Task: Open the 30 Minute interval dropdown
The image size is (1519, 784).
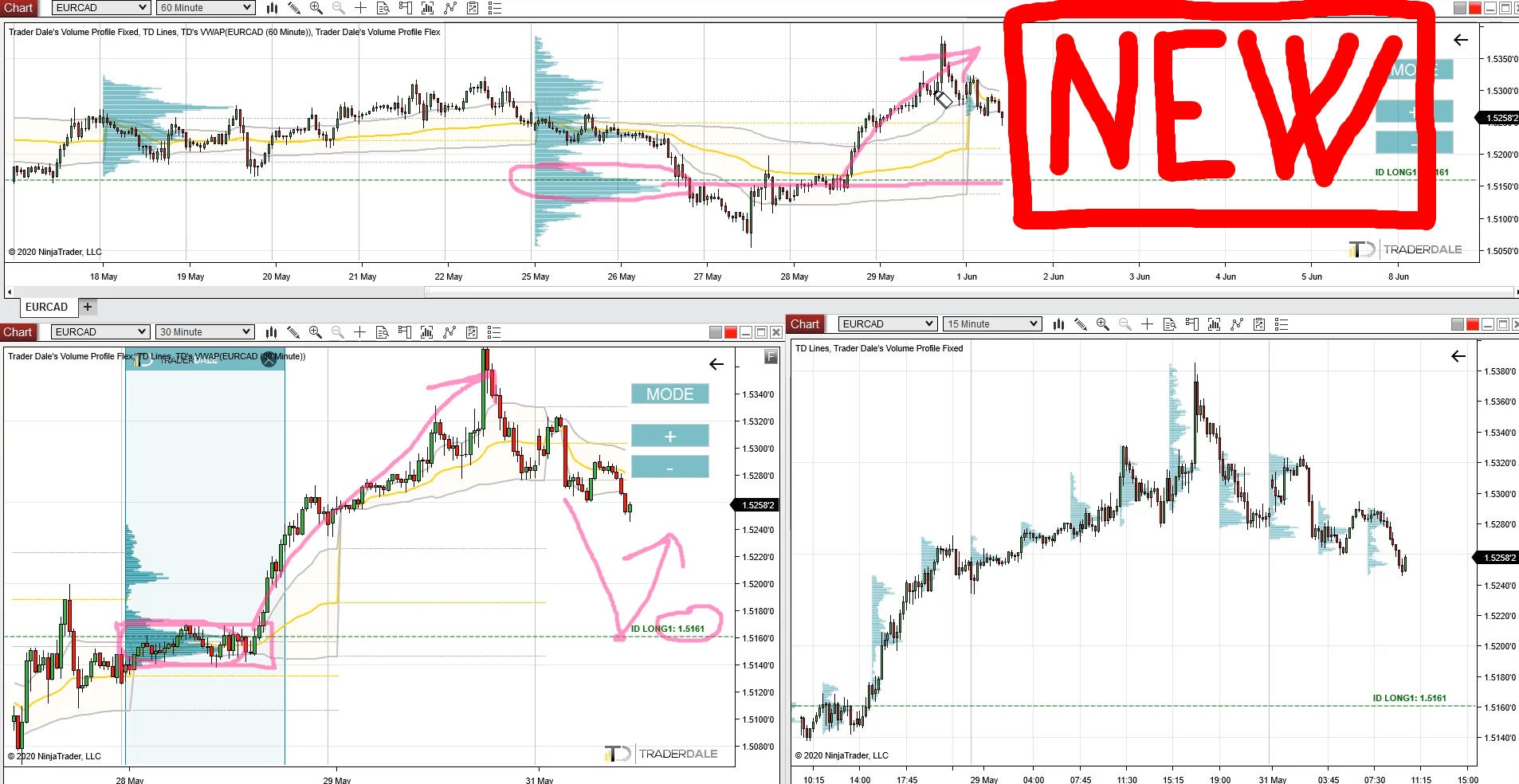Action: click(205, 332)
